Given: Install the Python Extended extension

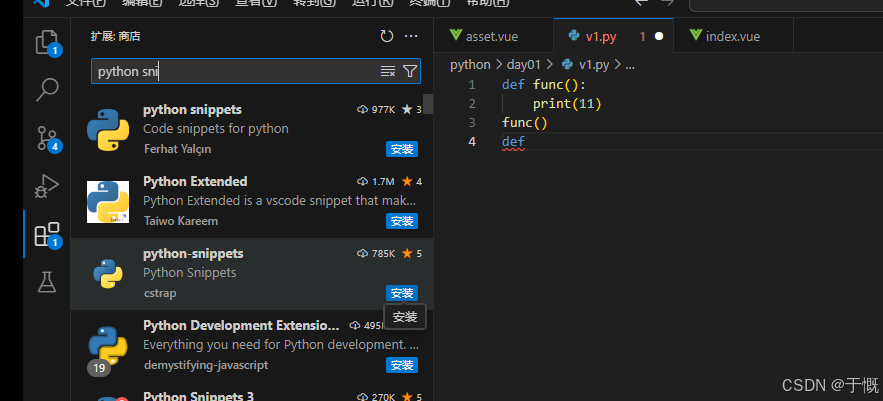Looking at the screenshot, I should 401,221.
